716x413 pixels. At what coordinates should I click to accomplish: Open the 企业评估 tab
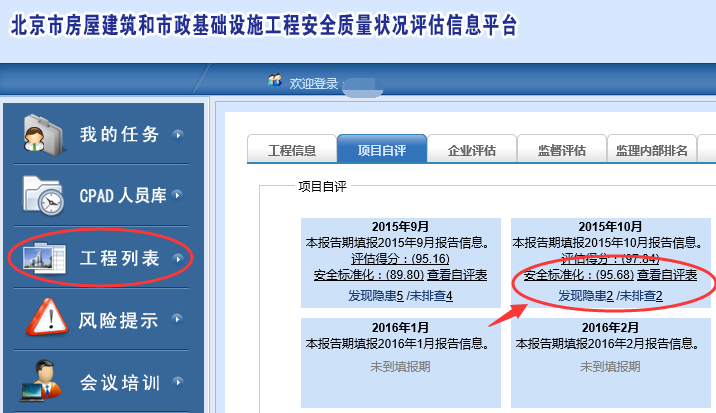tap(473, 151)
